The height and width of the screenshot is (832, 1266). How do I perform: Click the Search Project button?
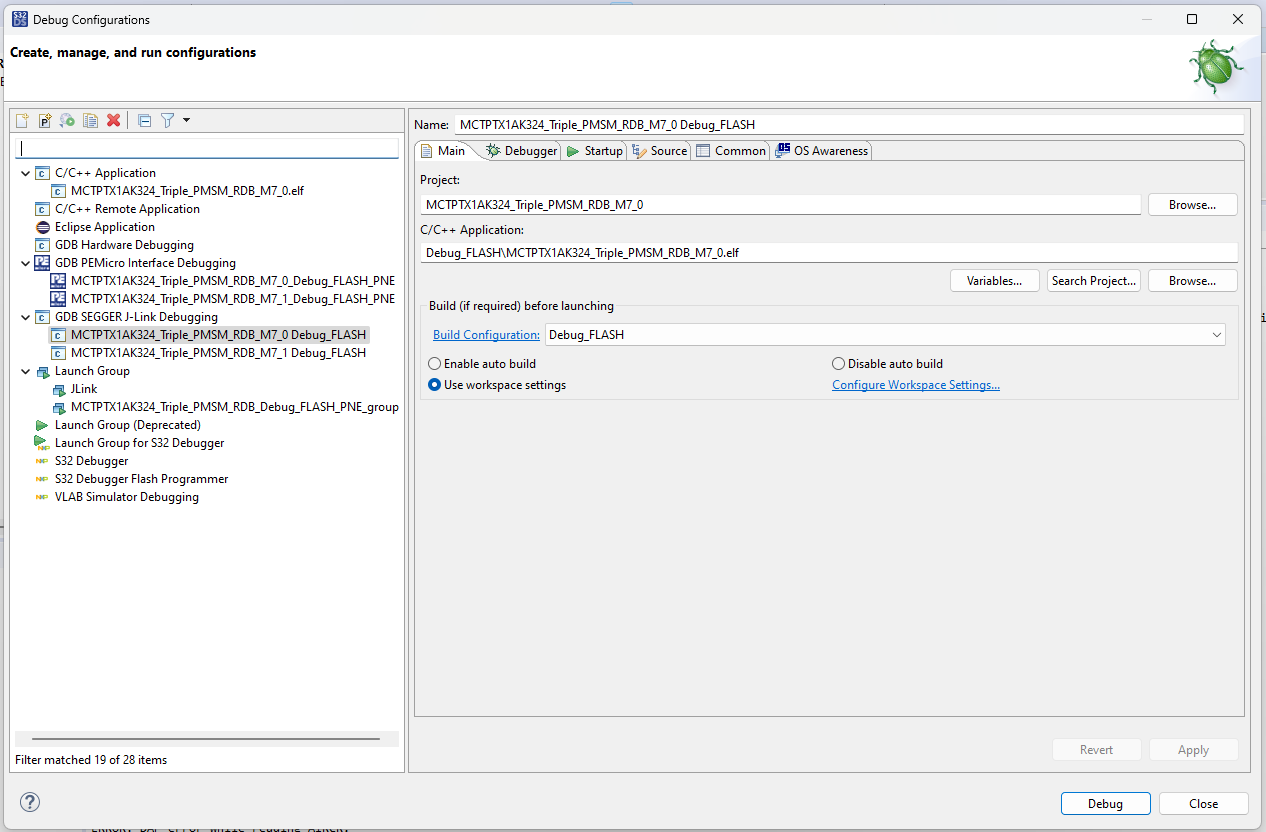(1093, 280)
